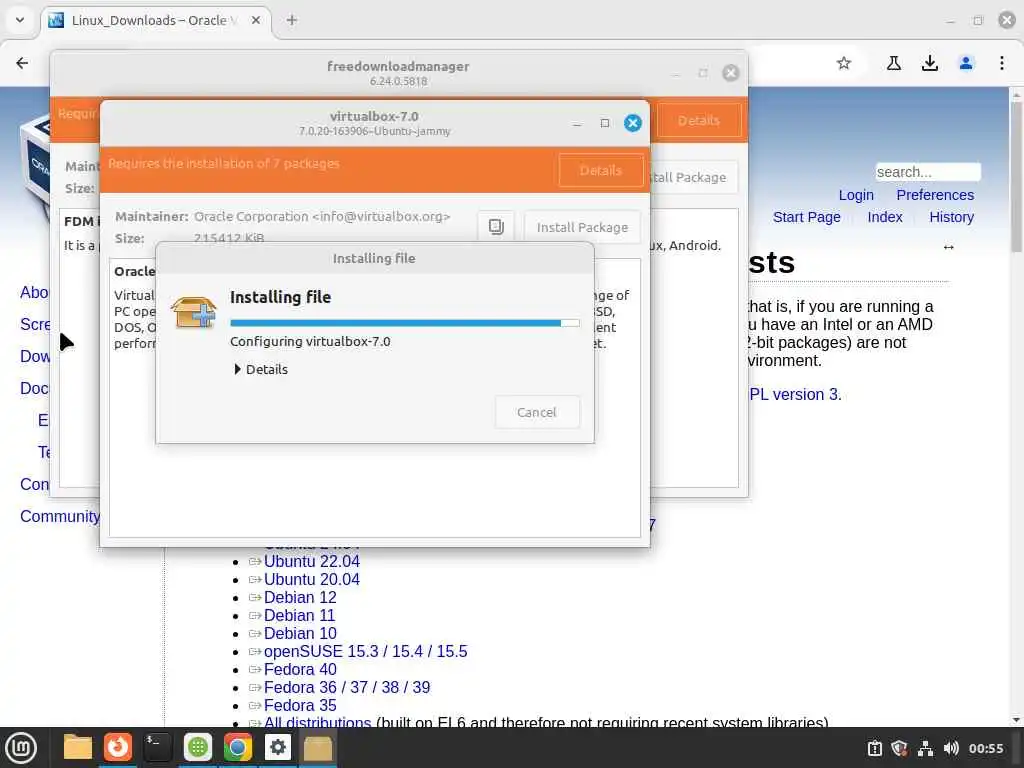Viewport: 1024px width, 768px height.
Task: Click the package box icon in Installing dialog
Action: (x=193, y=312)
